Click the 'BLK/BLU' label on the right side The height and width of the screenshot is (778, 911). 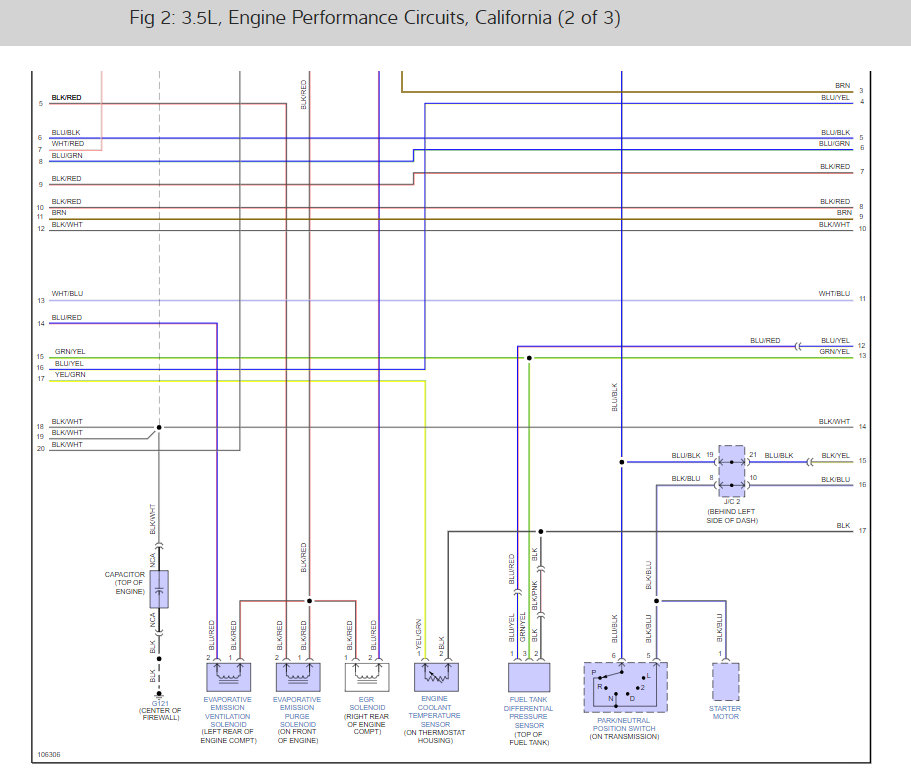[x=835, y=479]
